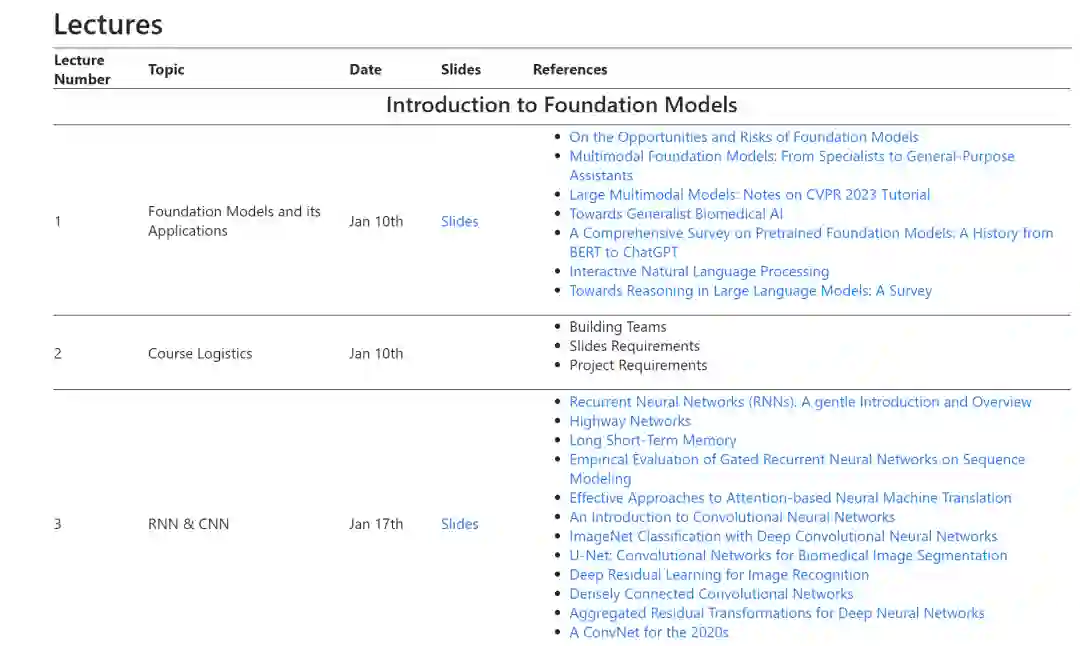Open 'ImageNet Classification' paper link
The image size is (1080, 646).
point(783,537)
